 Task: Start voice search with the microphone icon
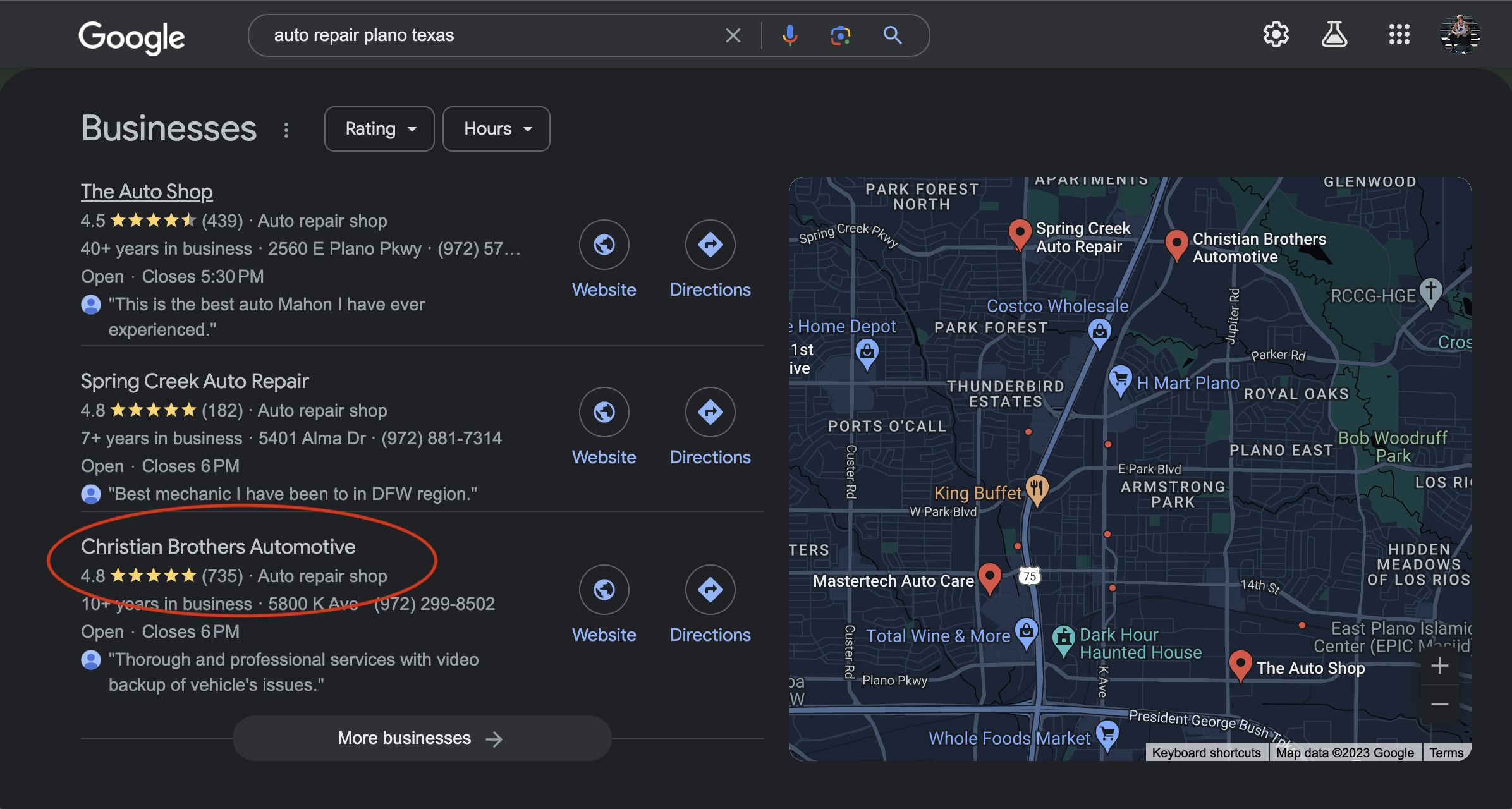[x=790, y=35]
